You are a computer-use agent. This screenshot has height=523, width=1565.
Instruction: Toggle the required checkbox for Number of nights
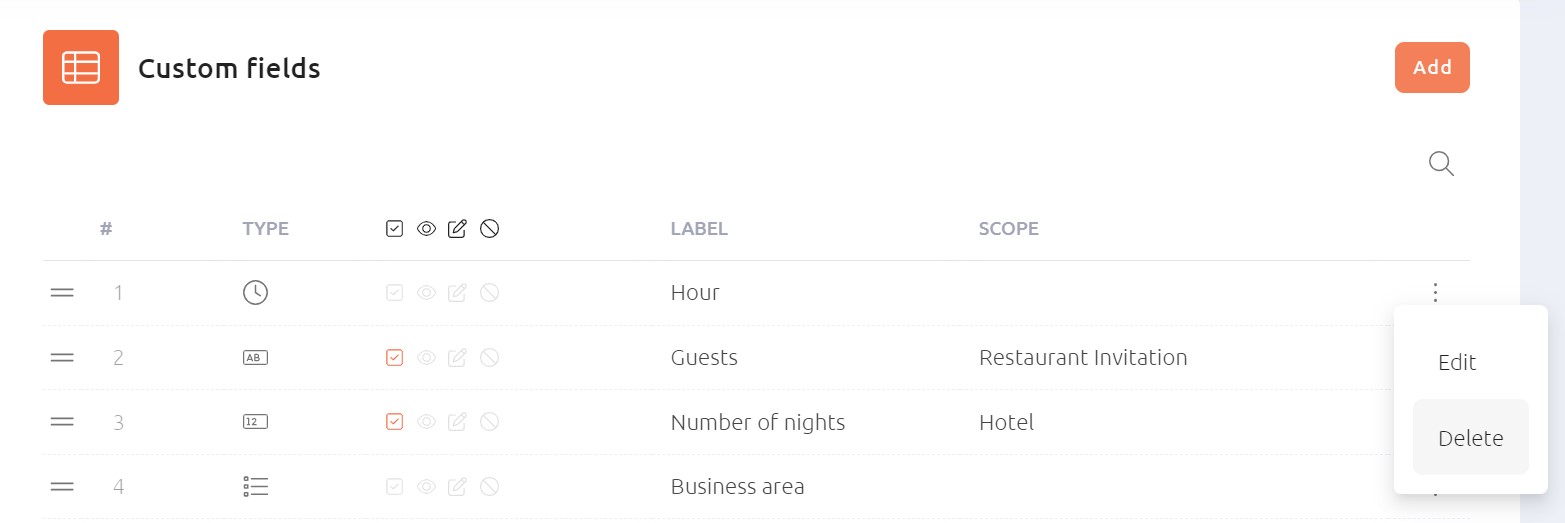(x=394, y=422)
